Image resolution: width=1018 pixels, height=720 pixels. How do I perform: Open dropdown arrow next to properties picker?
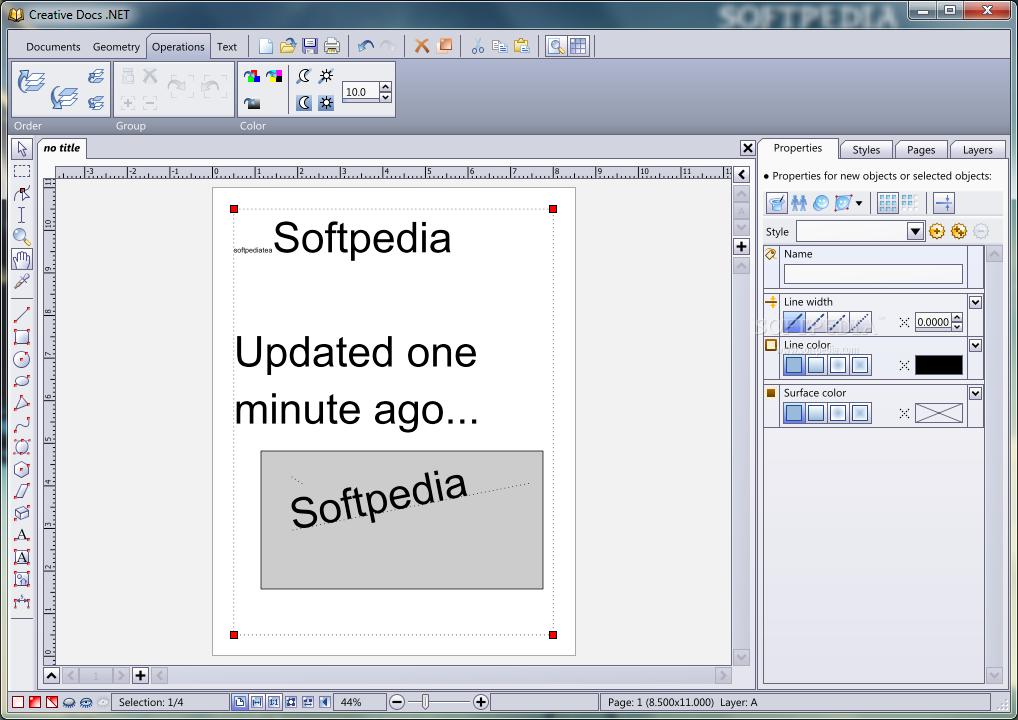point(859,203)
